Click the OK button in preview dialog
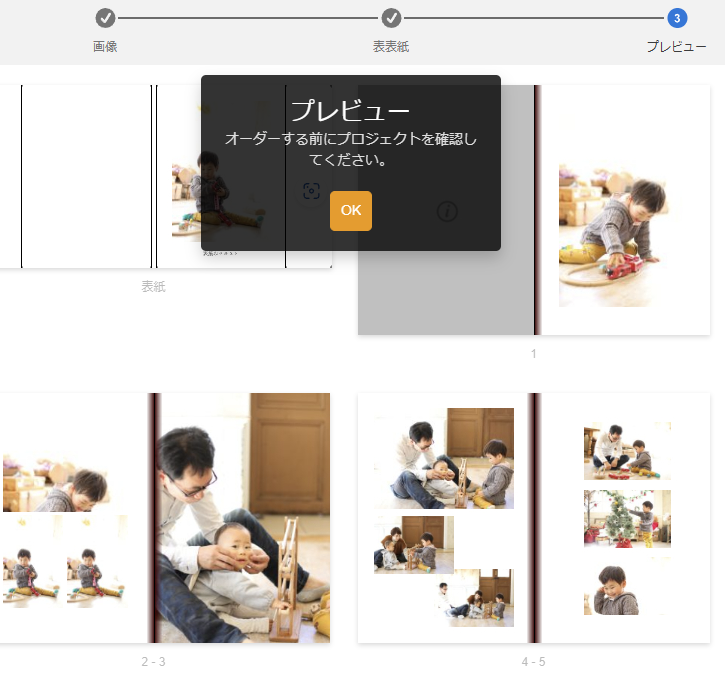 (350, 210)
